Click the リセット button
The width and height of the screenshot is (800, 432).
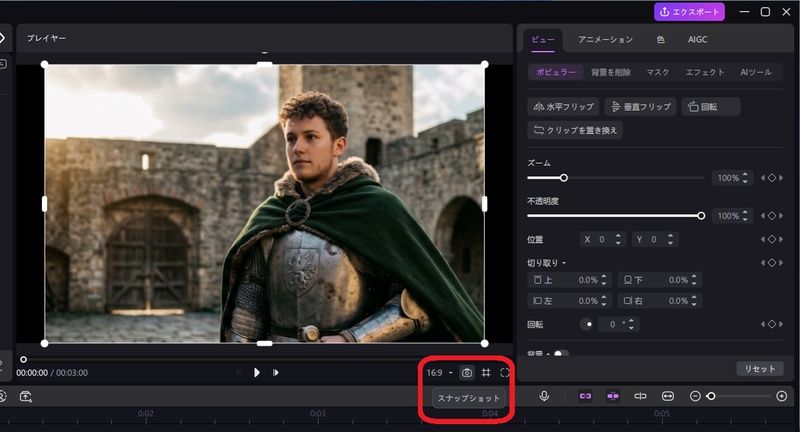click(x=760, y=369)
